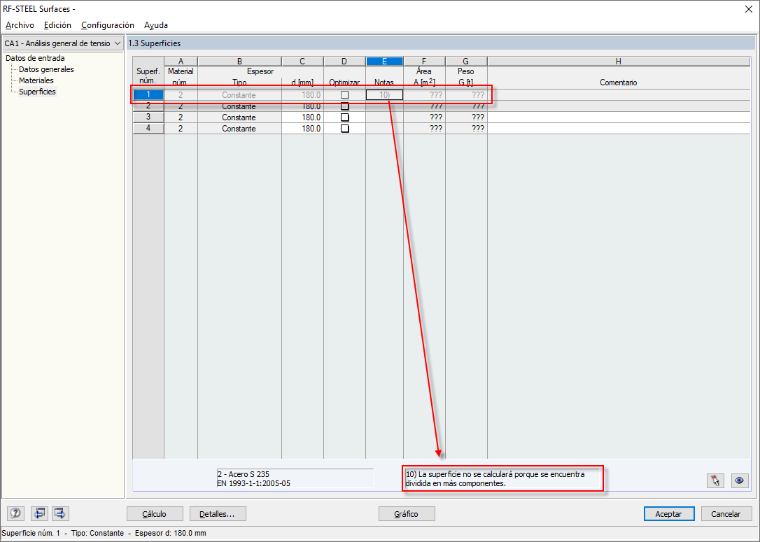Click the Comentario cell in row 4
Screen dimensions: 760x542
pyautogui.click(x=618, y=128)
